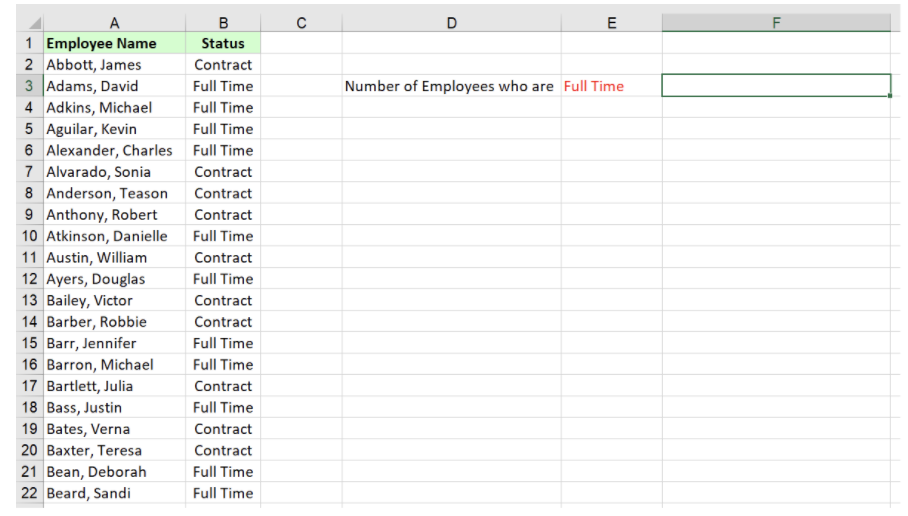
Task: Select cell with Alvarado, Sonia
Action: [x=115, y=171]
